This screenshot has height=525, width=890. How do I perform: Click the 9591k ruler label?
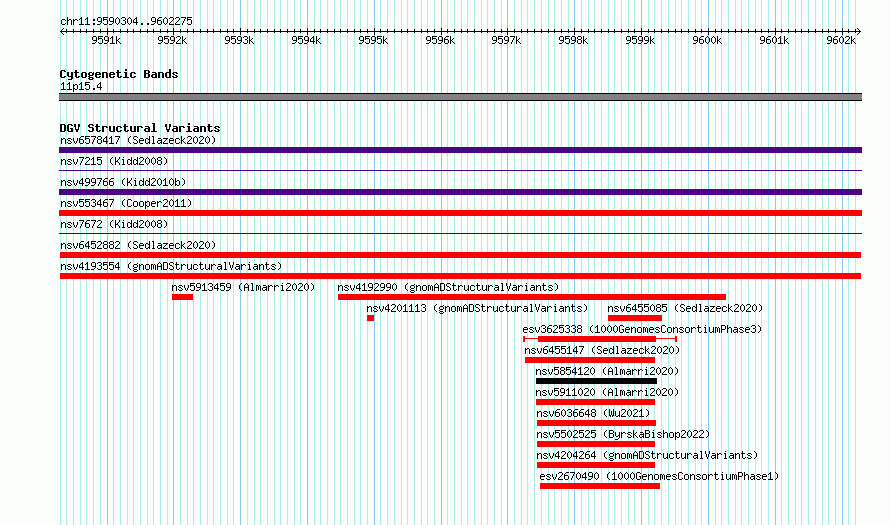point(106,40)
